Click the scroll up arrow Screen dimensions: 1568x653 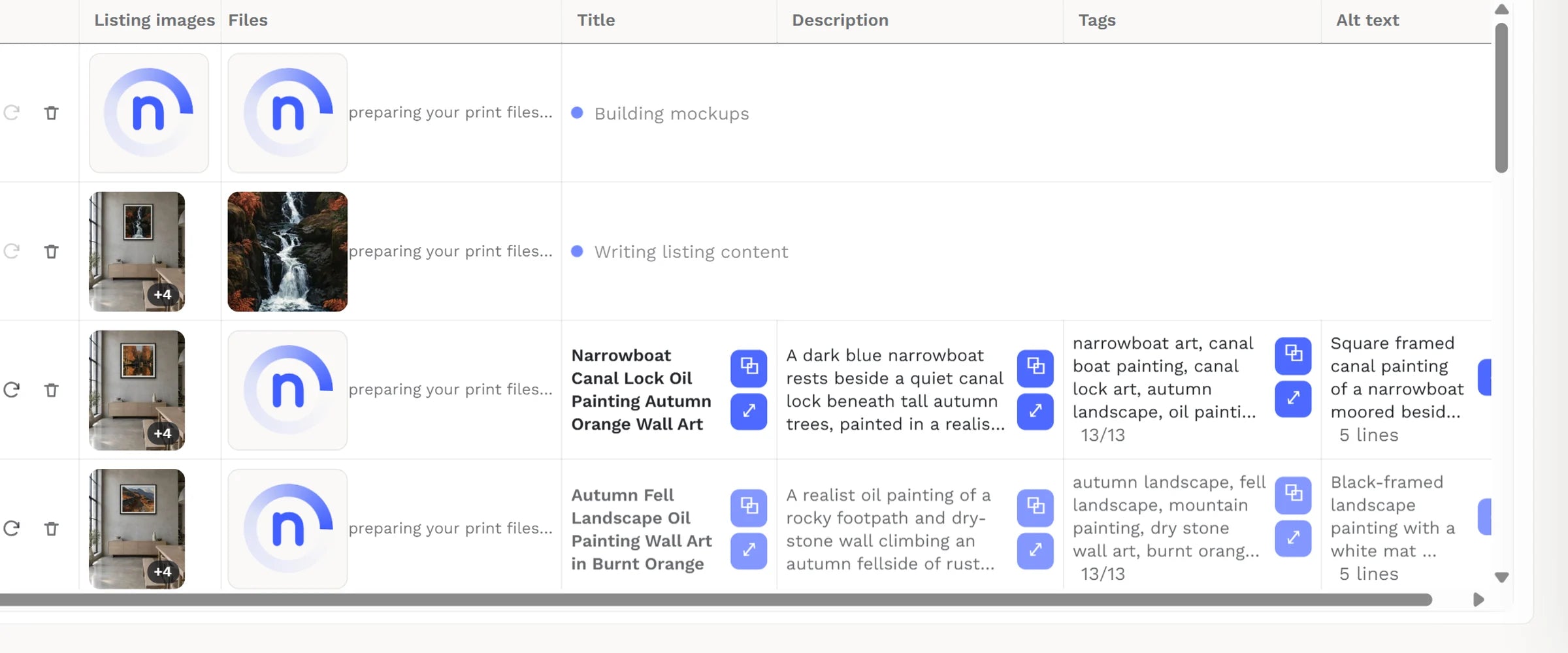click(x=1501, y=9)
